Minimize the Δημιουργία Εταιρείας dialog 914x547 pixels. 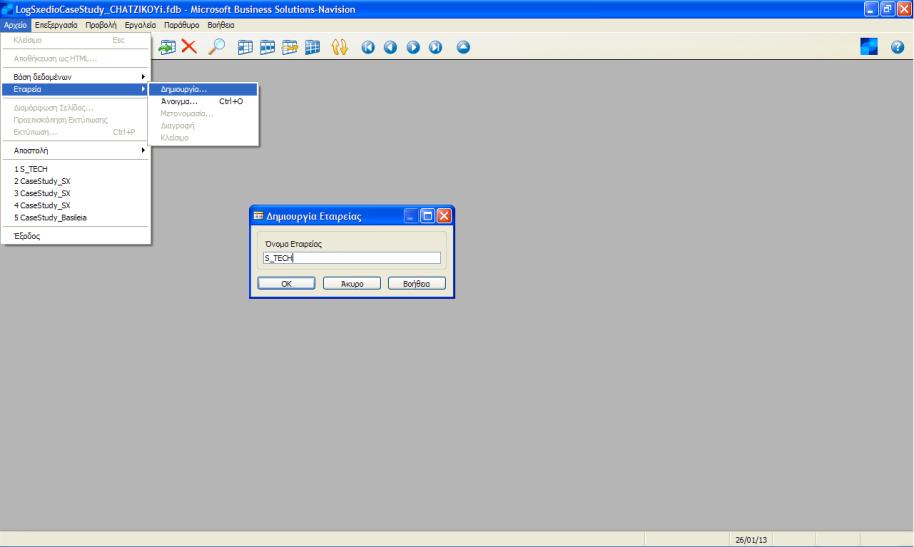coord(410,216)
